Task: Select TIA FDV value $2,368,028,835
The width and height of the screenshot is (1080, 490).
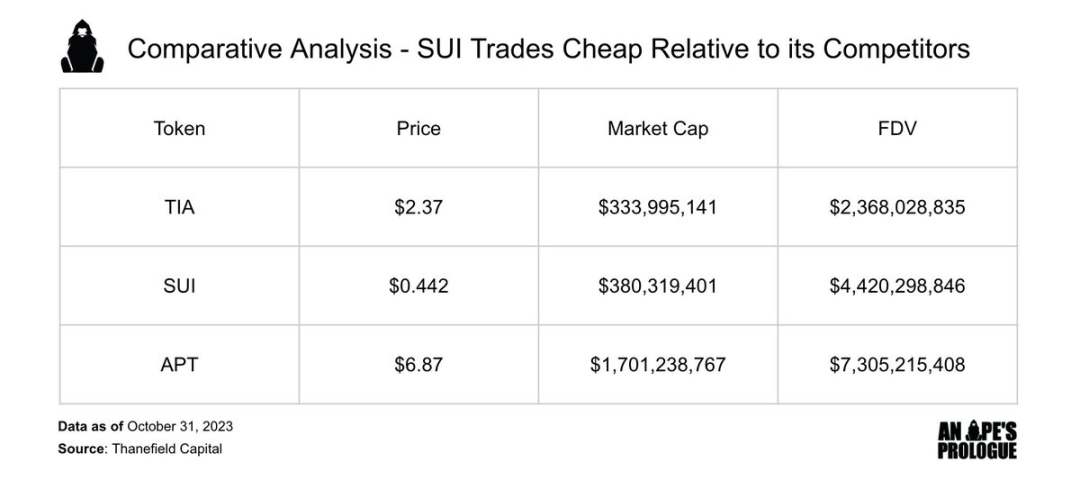Action: tap(897, 207)
